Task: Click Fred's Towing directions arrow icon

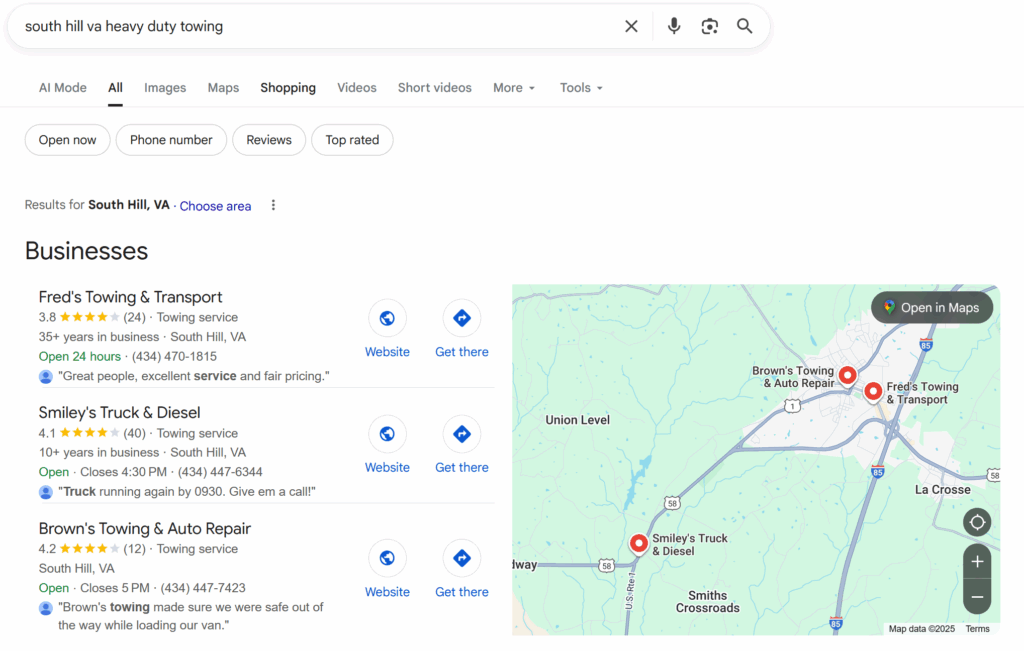Action: pyautogui.click(x=462, y=318)
